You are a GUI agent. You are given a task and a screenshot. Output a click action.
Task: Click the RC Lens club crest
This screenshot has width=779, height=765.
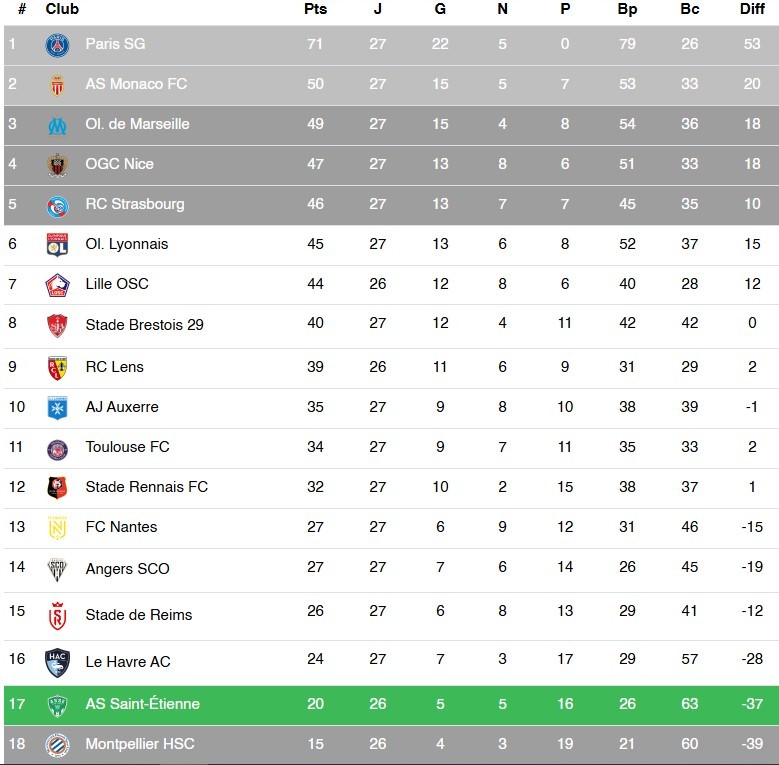pos(57,367)
